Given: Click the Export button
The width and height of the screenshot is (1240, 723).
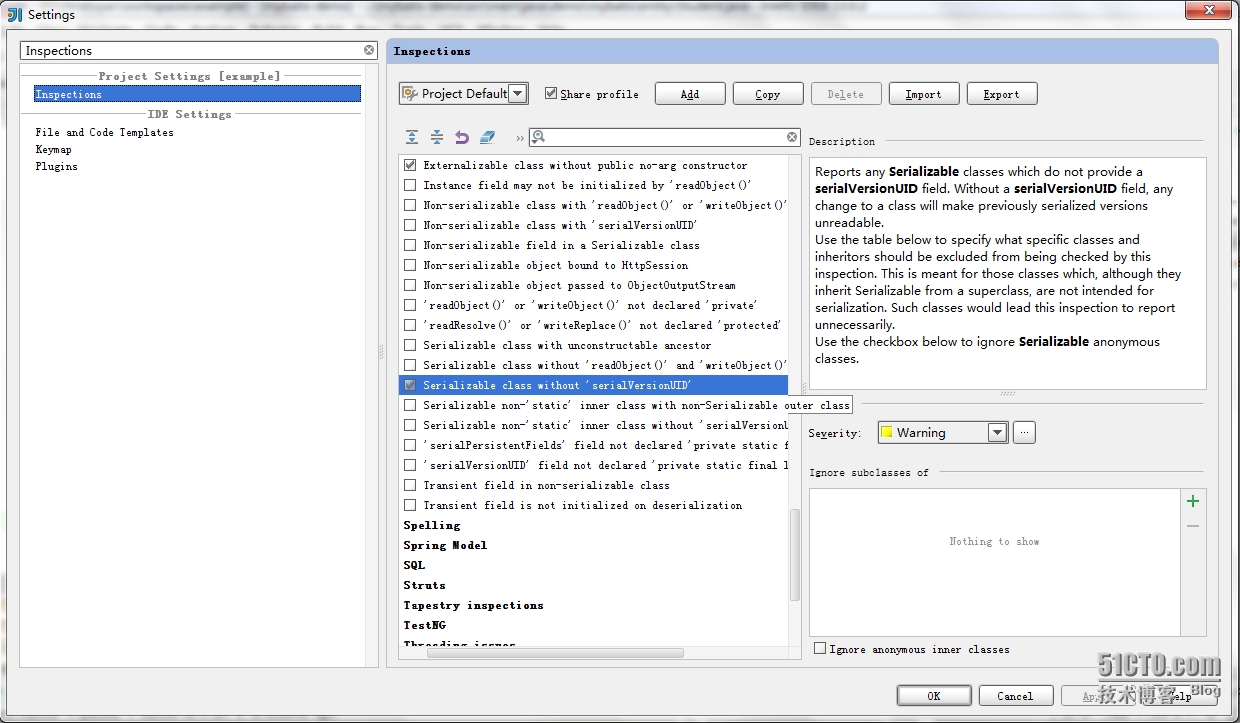Looking at the screenshot, I should coord(1001,94).
